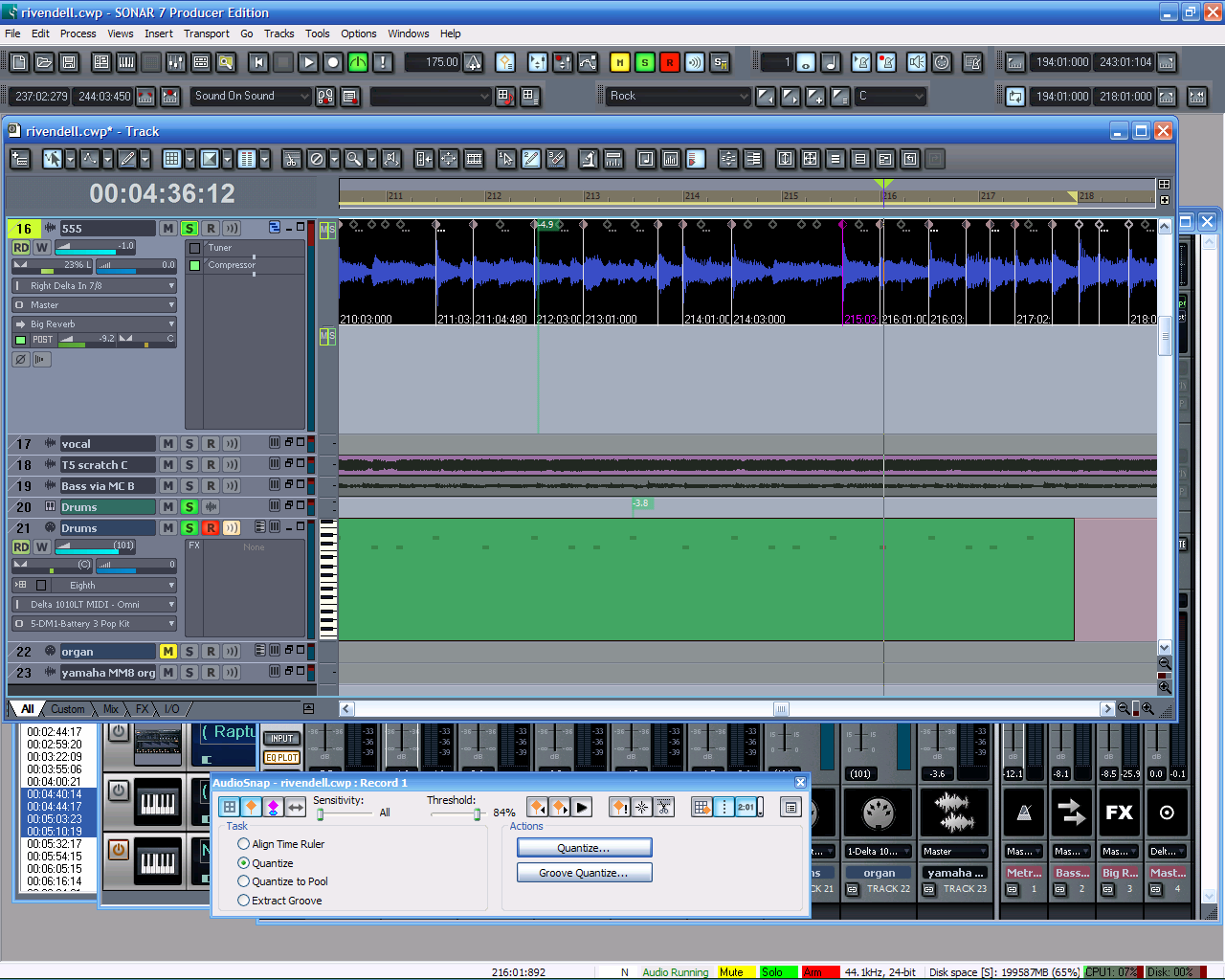The width and height of the screenshot is (1225, 980).
Task: Split beats into clips scissors icon
Action: (x=664, y=808)
